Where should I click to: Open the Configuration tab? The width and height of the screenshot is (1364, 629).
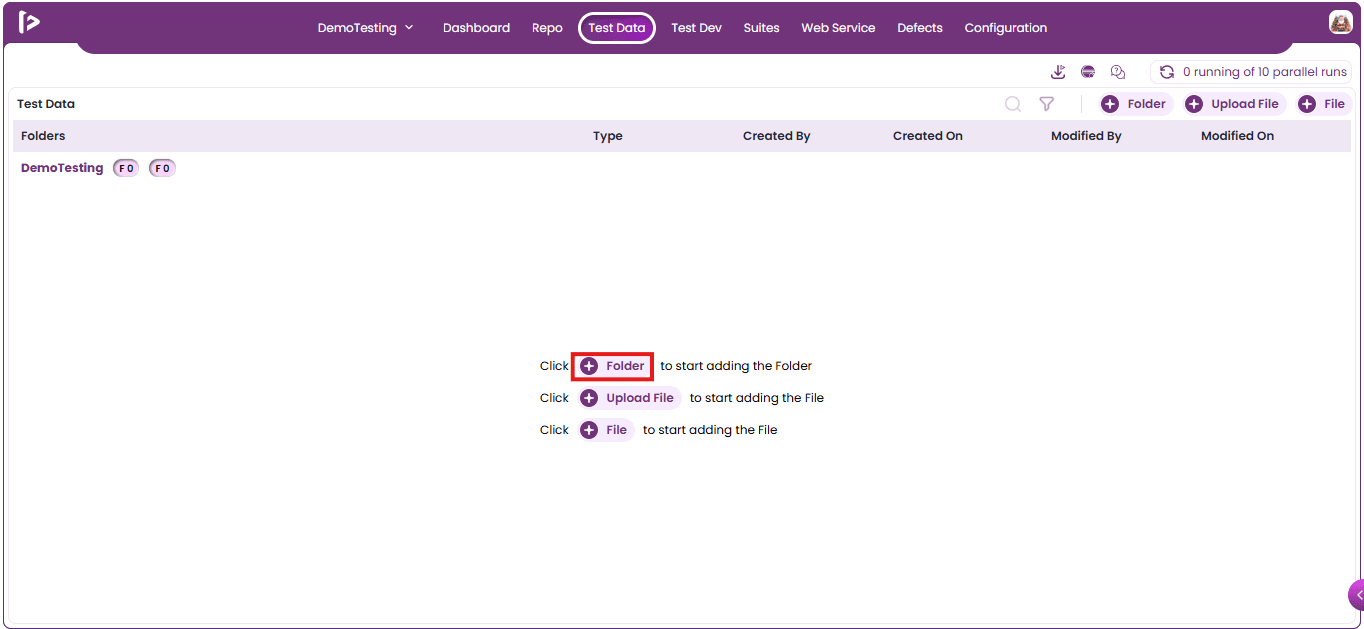coord(1006,28)
